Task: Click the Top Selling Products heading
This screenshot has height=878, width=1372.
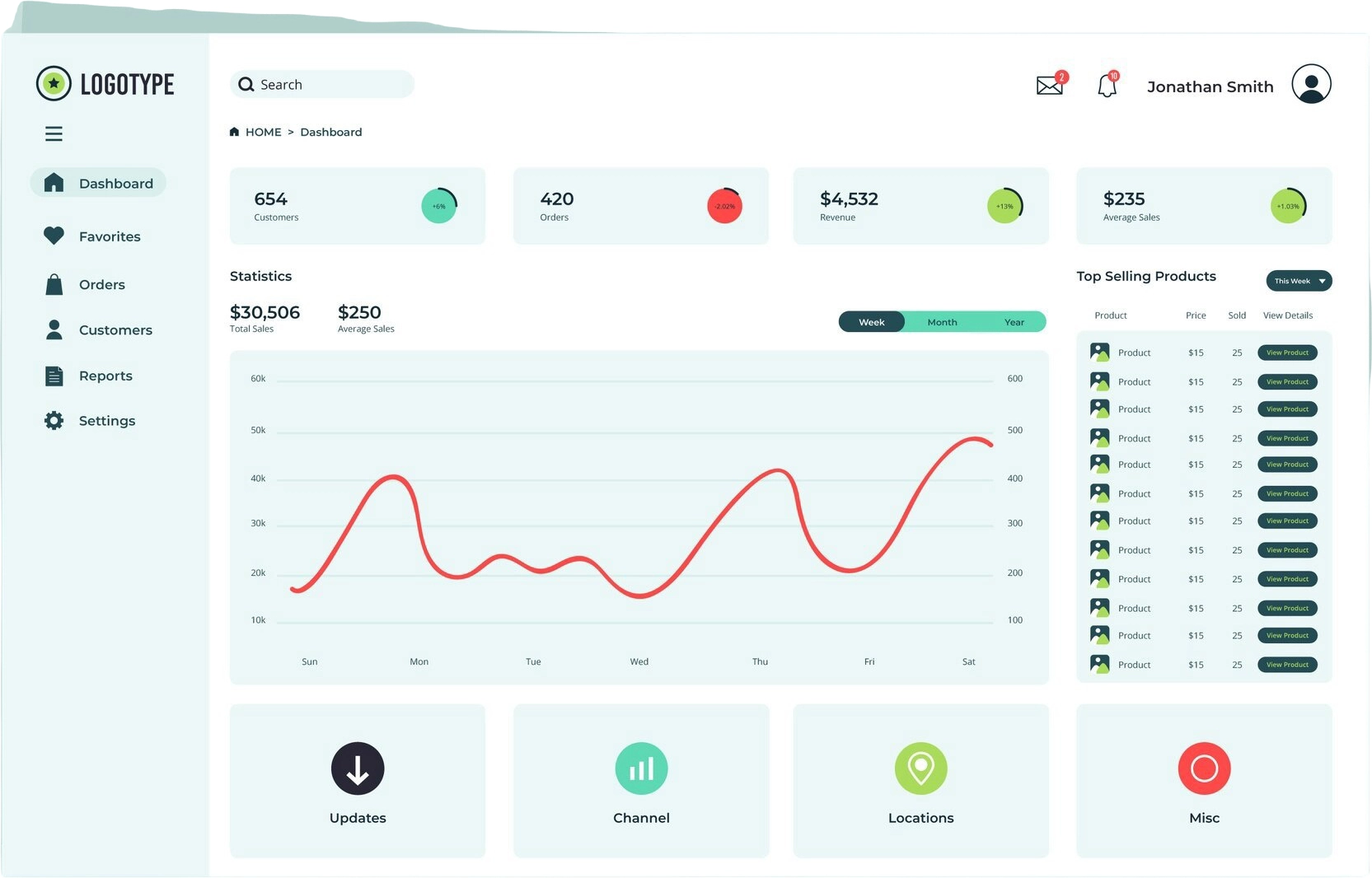Action: pyautogui.click(x=1146, y=276)
